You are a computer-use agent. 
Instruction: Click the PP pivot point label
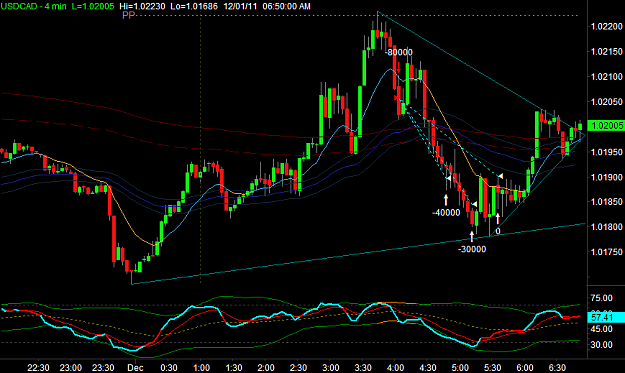coord(128,15)
